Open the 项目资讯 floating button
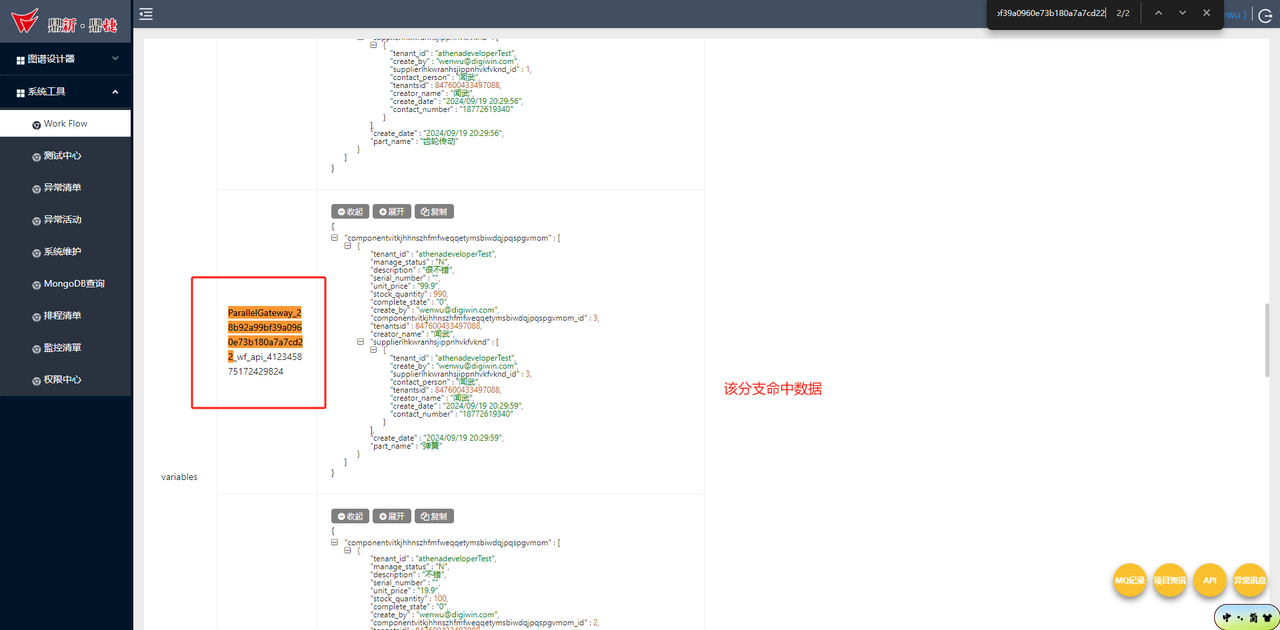The height and width of the screenshot is (630, 1280). 1169,580
